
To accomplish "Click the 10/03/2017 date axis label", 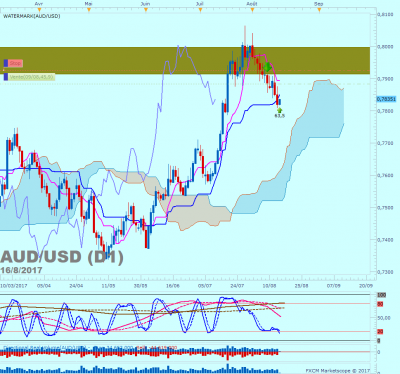I will (14, 286).
